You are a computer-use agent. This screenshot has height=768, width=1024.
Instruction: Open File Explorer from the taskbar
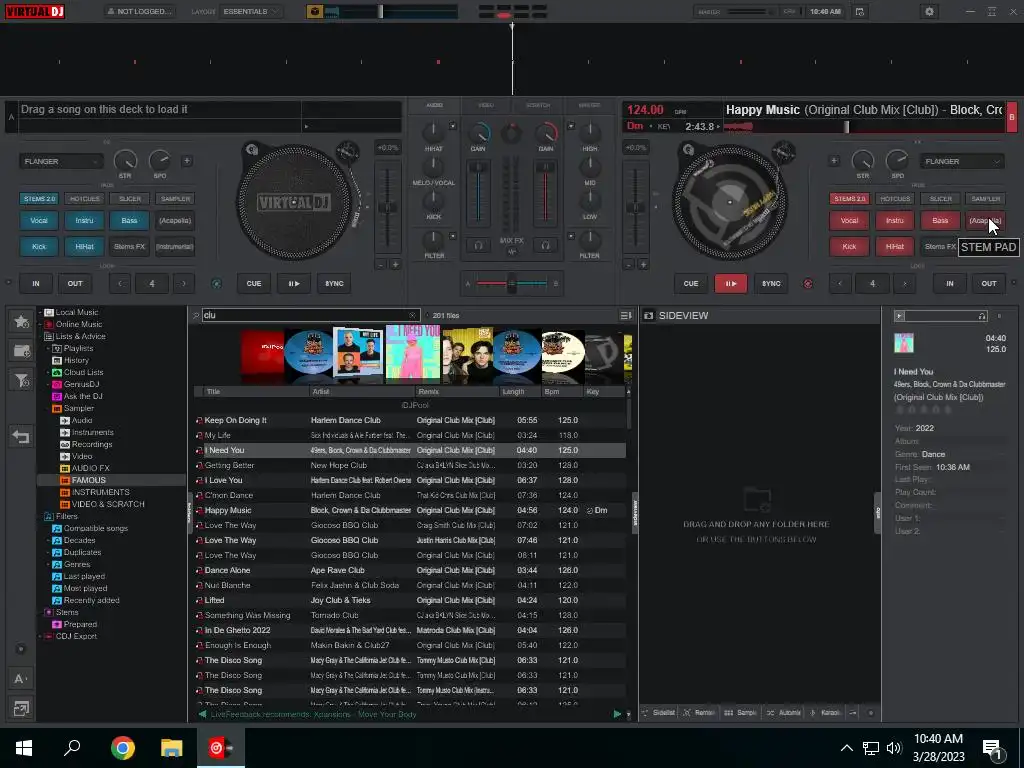click(172, 748)
